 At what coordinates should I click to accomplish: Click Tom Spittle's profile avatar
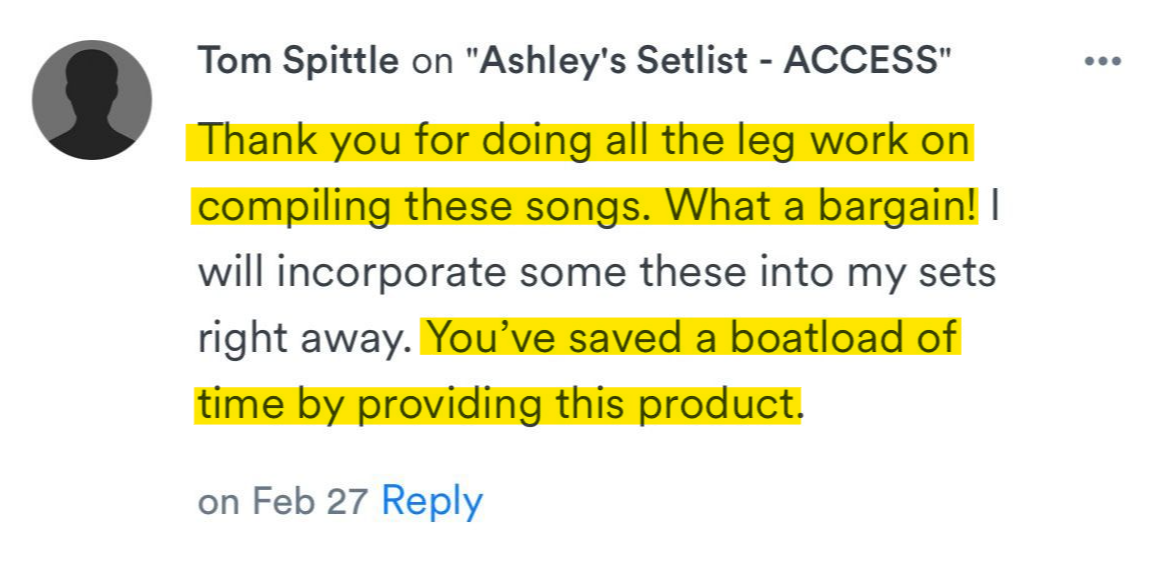[92, 100]
